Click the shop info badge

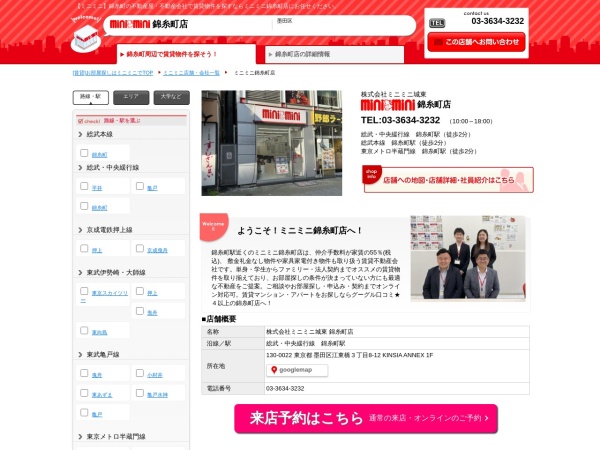pyautogui.click(x=371, y=174)
